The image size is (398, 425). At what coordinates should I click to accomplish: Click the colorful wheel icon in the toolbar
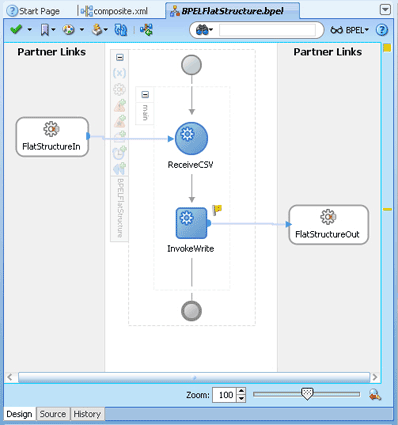(69, 30)
